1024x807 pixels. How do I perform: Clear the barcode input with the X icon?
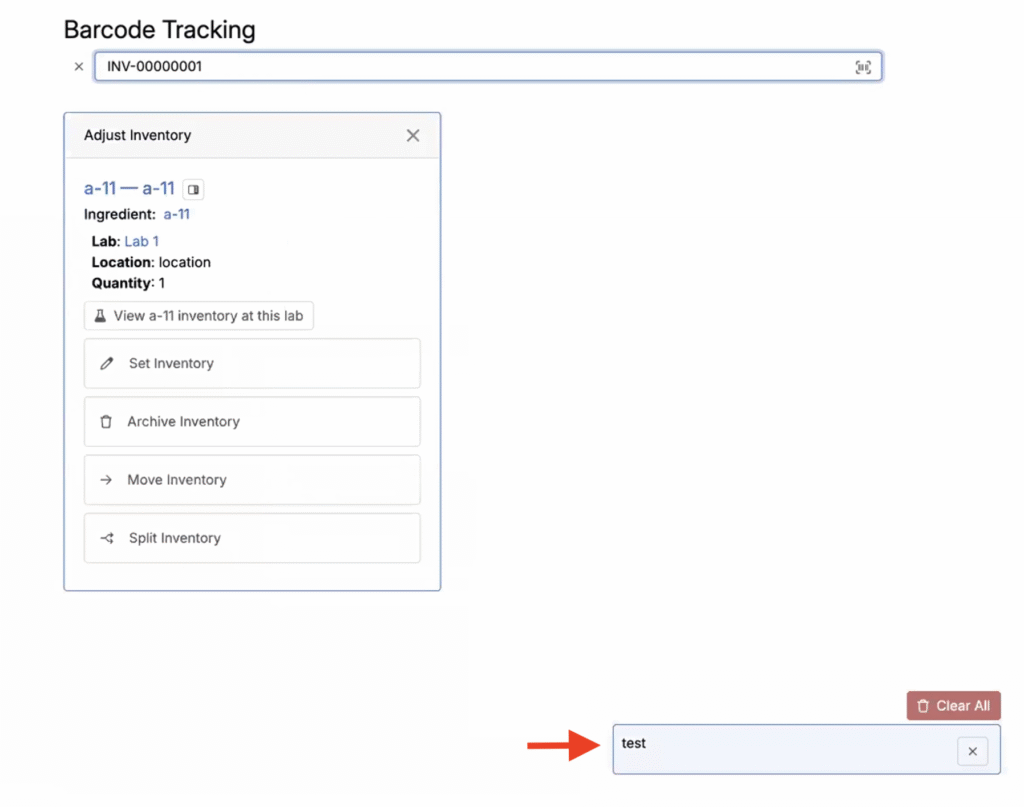(78, 67)
